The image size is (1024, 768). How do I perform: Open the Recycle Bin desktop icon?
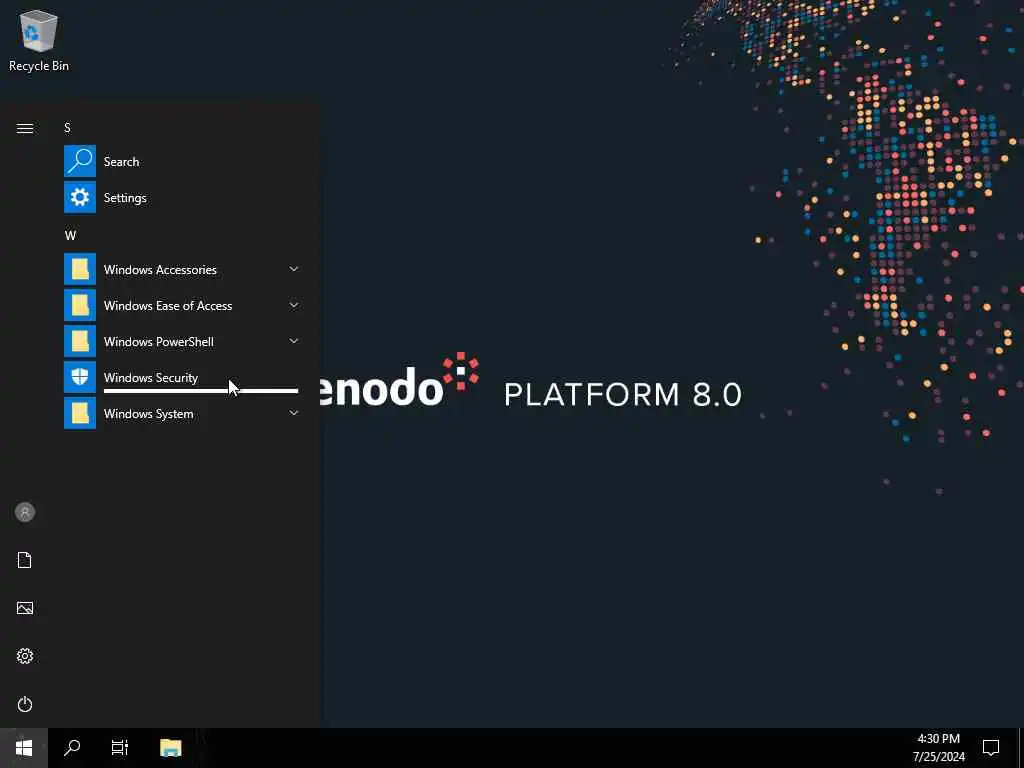[x=39, y=40]
